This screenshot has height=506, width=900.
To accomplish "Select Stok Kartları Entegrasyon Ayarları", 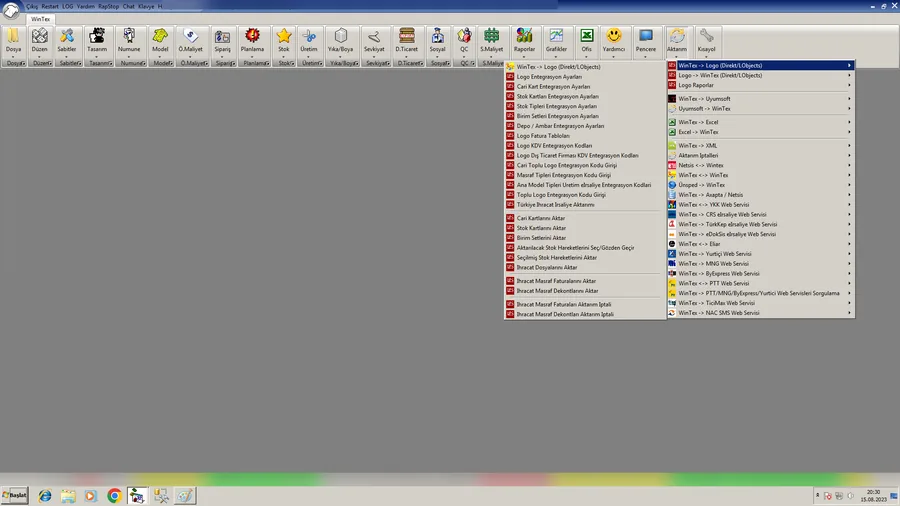I will pos(585,96).
